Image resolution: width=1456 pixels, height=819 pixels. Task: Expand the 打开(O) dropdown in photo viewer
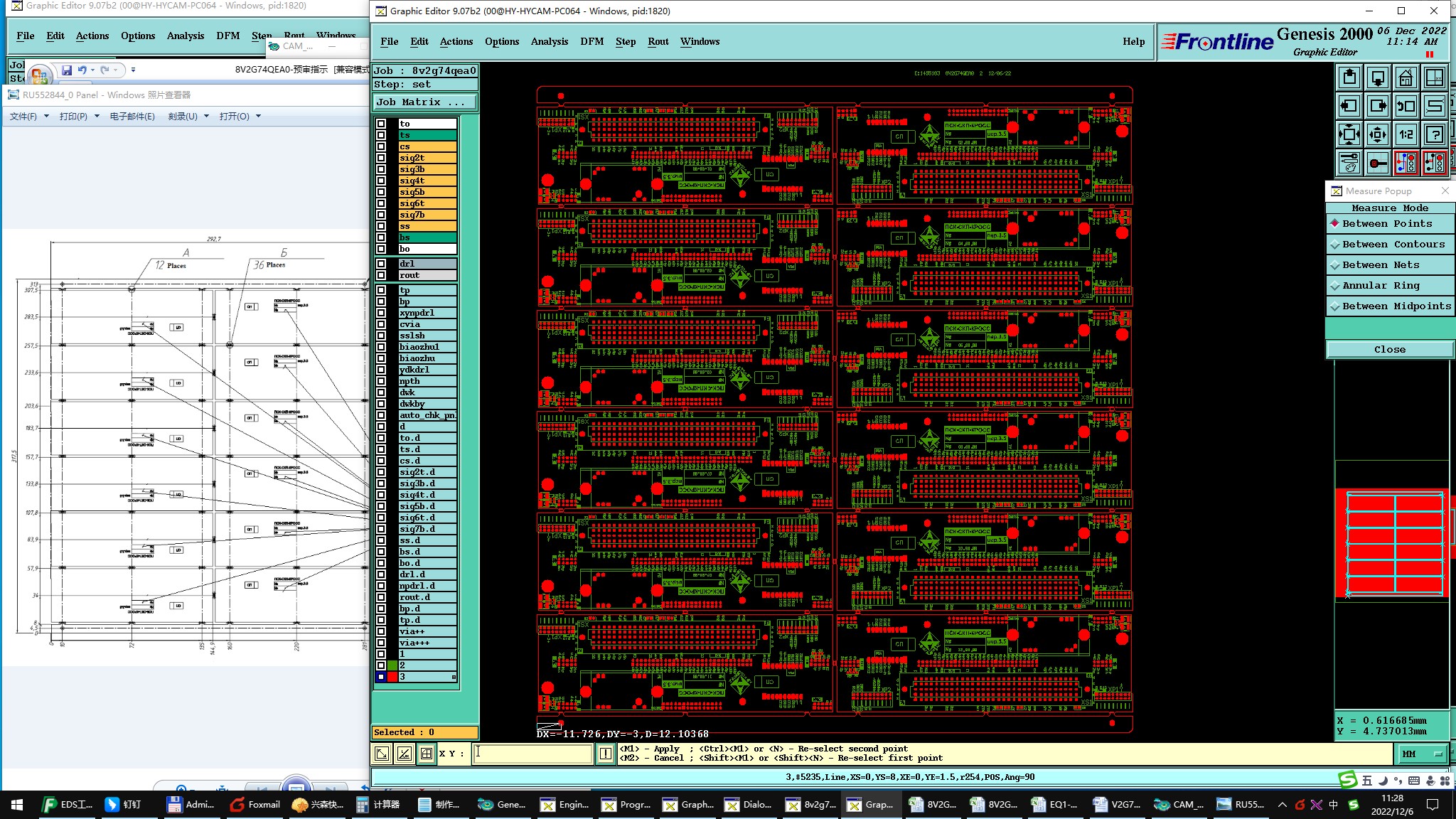click(x=258, y=116)
